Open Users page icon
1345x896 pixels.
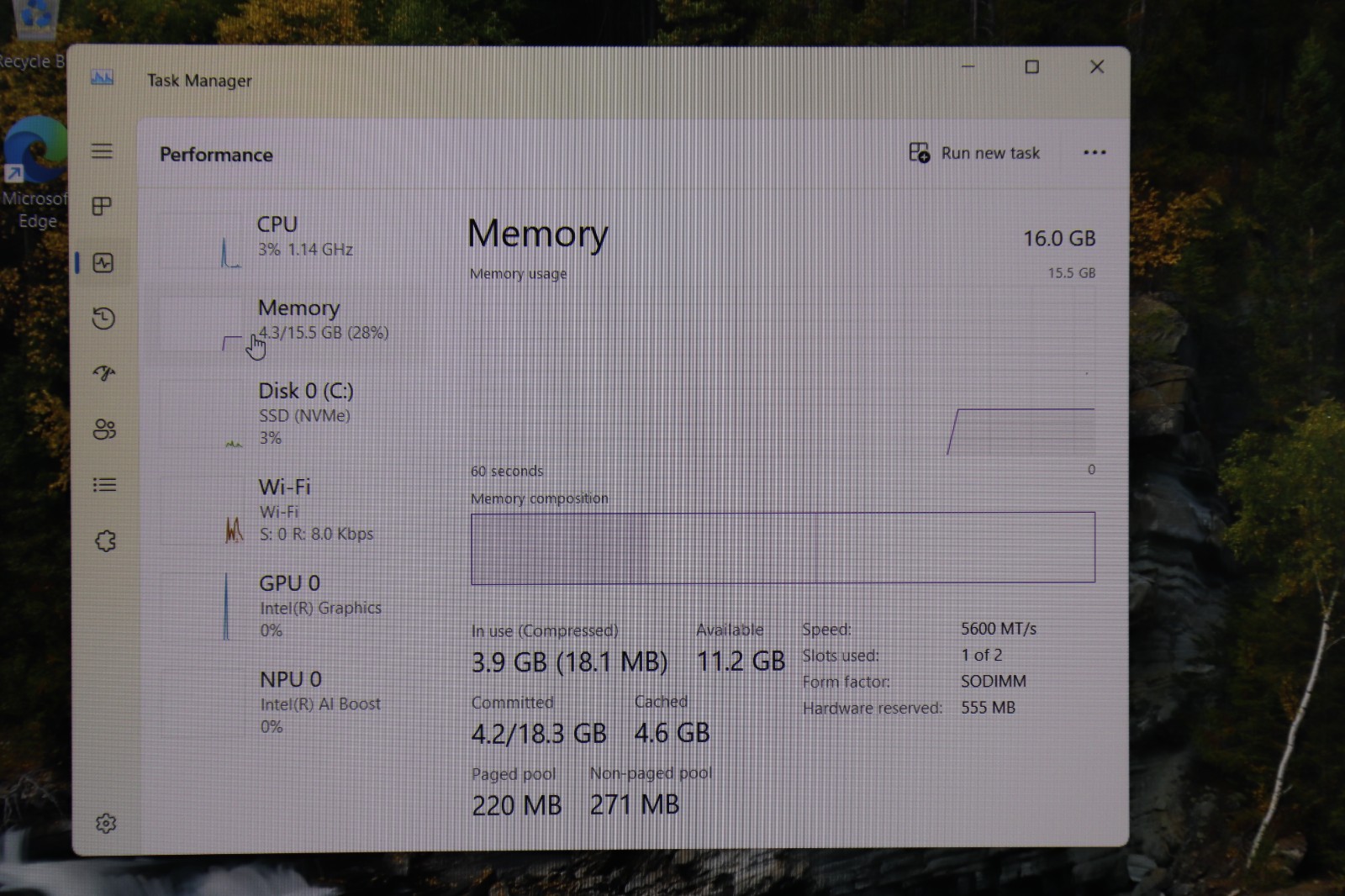(104, 430)
